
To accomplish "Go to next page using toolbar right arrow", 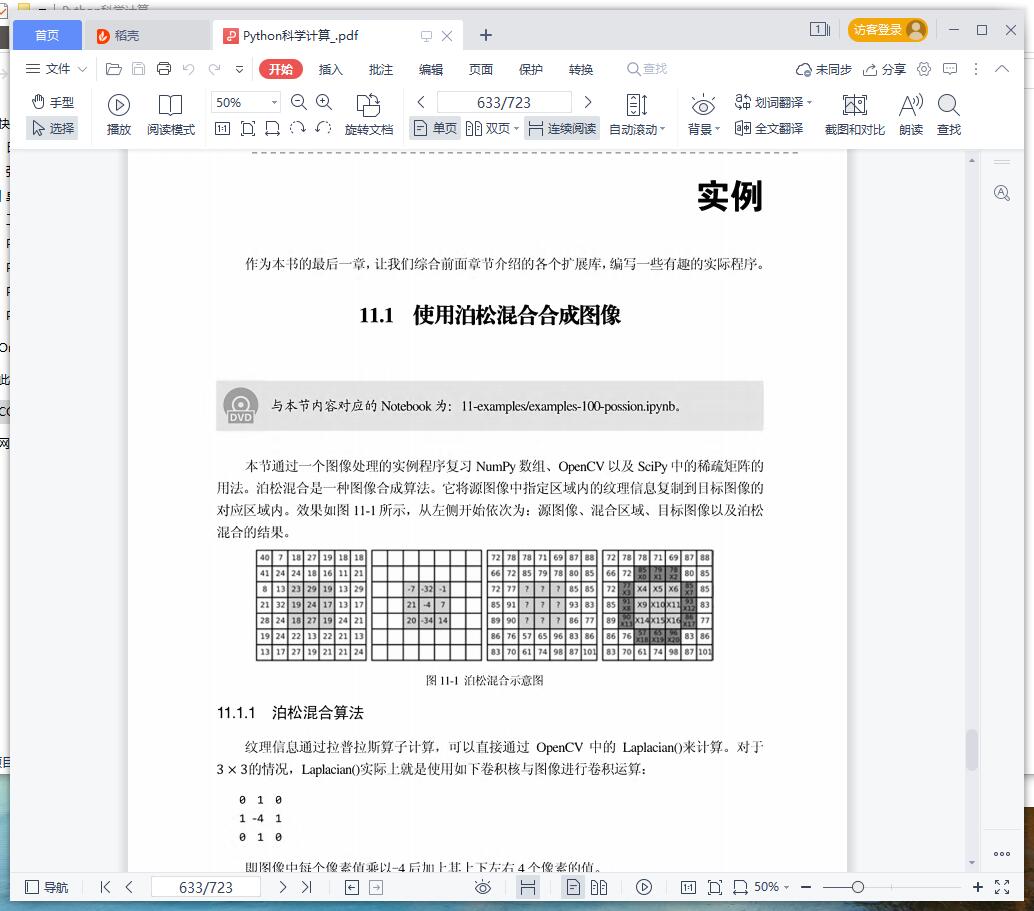I will 588,102.
